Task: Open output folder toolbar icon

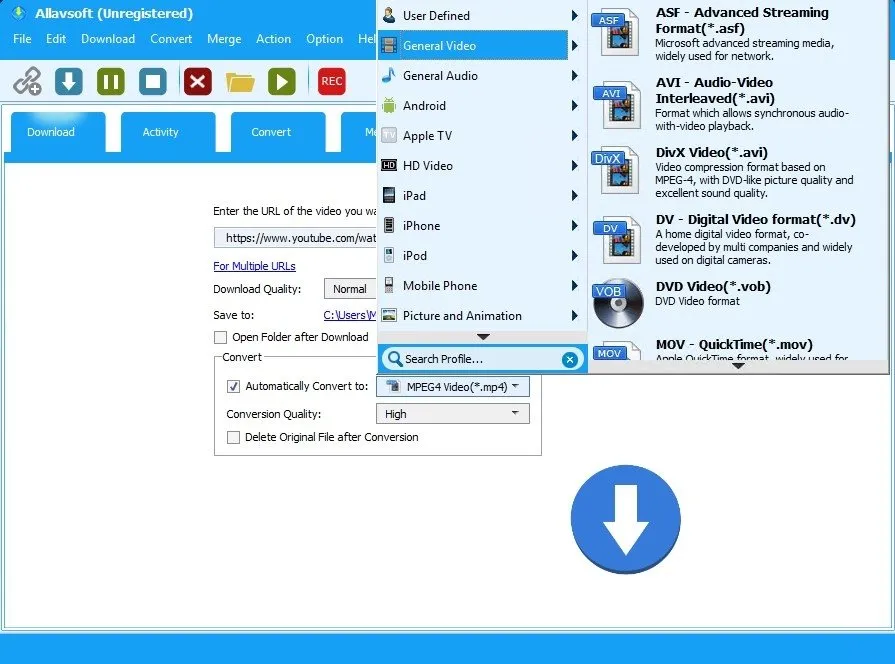Action: click(x=240, y=82)
